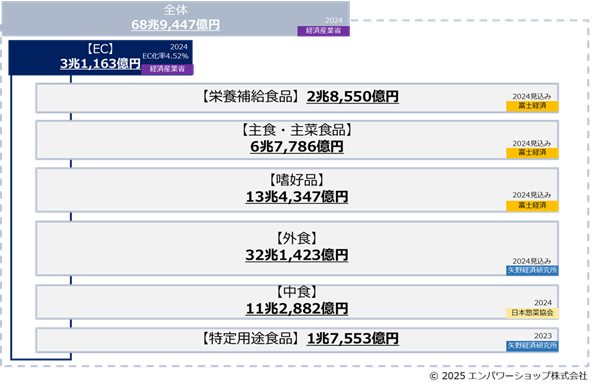Click the 富士経済 tag in 主食・主菜食品 row
The image size is (595, 388).
click(x=532, y=153)
